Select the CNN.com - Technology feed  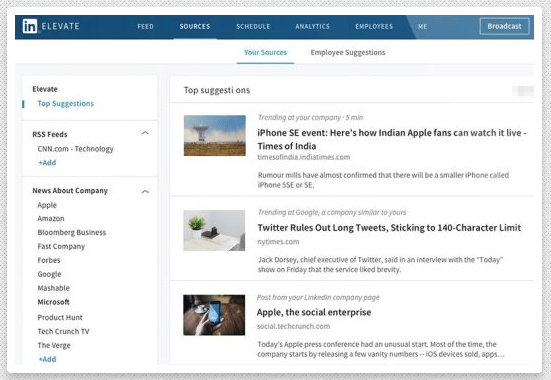76,149
